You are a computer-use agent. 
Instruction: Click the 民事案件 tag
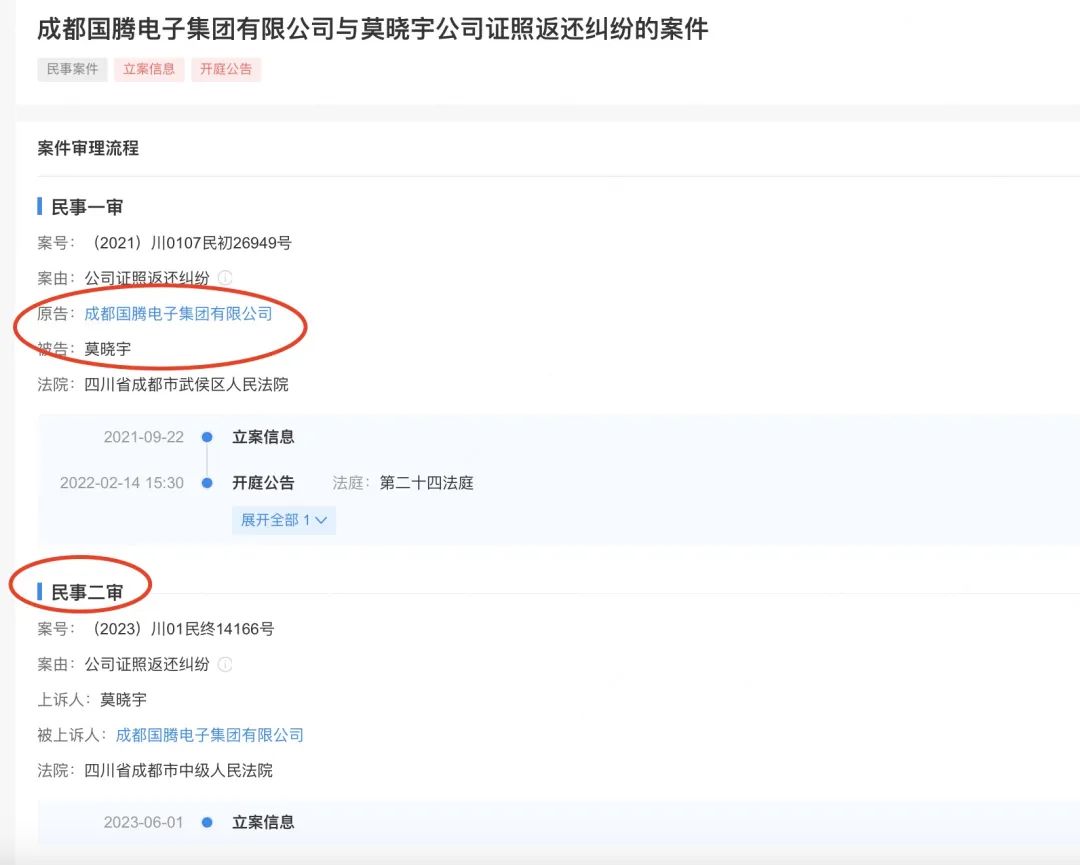tap(72, 69)
